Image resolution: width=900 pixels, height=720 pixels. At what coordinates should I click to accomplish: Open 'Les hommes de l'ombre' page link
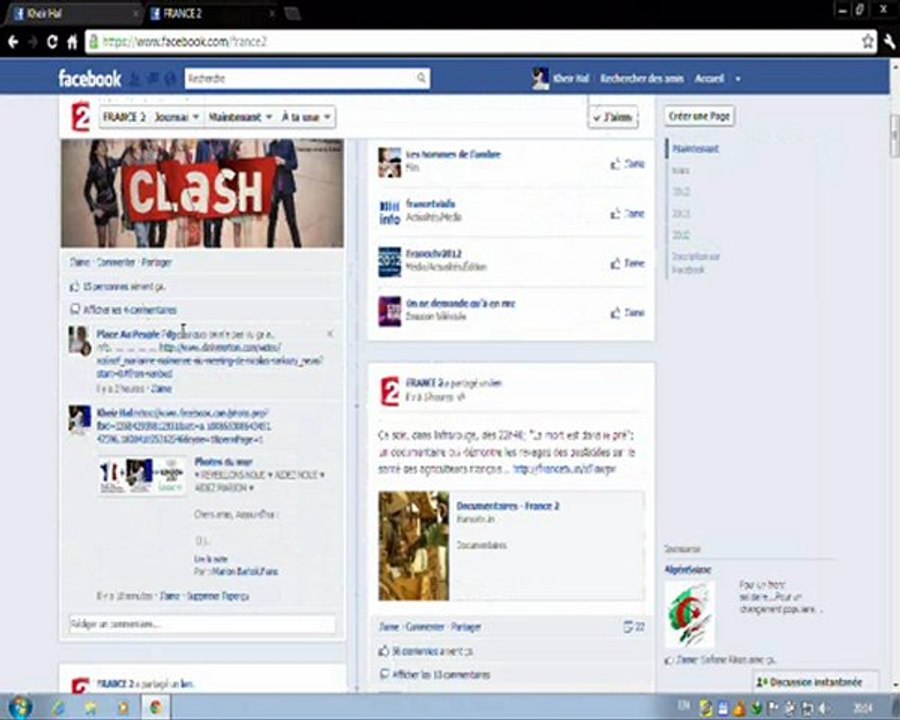pos(453,154)
